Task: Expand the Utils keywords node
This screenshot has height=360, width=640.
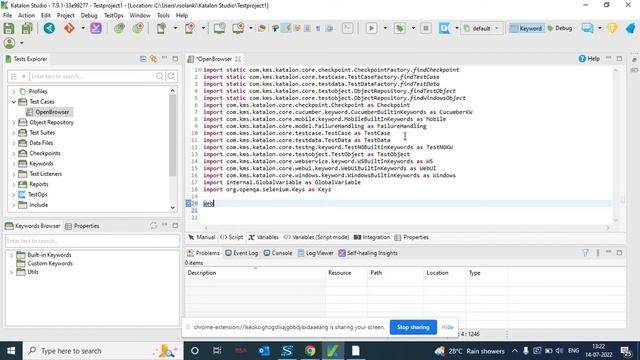Action: click(11, 272)
